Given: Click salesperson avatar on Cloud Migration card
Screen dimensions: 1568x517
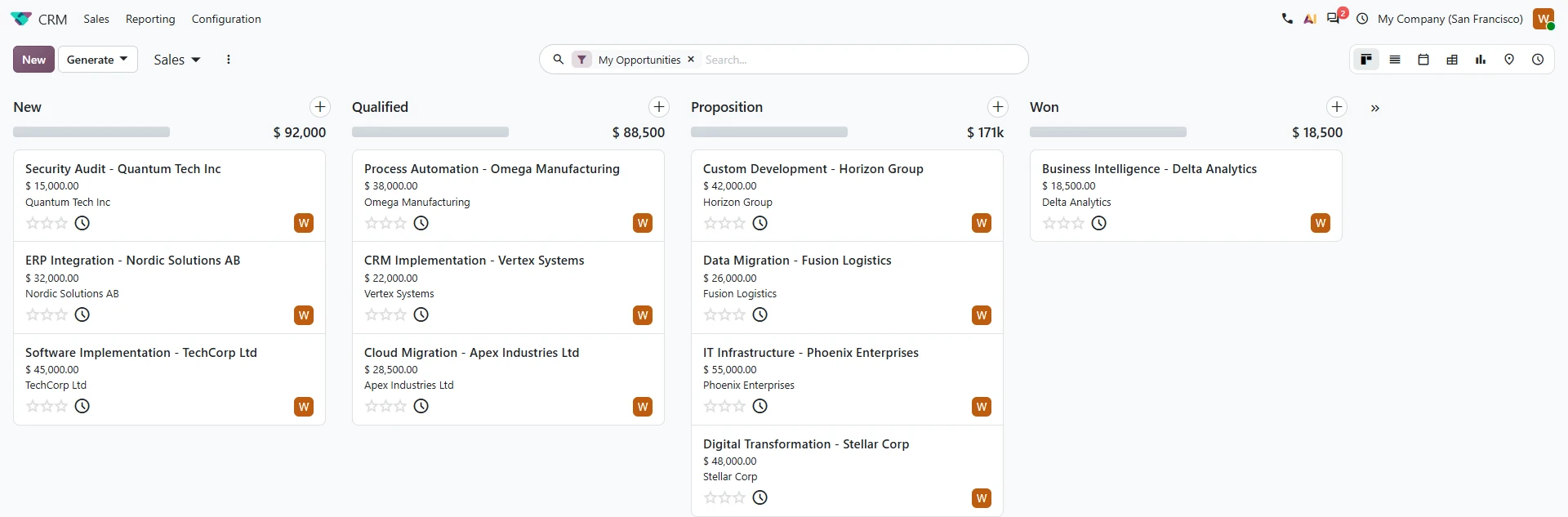Looking at the screenshot, I should click(x=643, y=407).
